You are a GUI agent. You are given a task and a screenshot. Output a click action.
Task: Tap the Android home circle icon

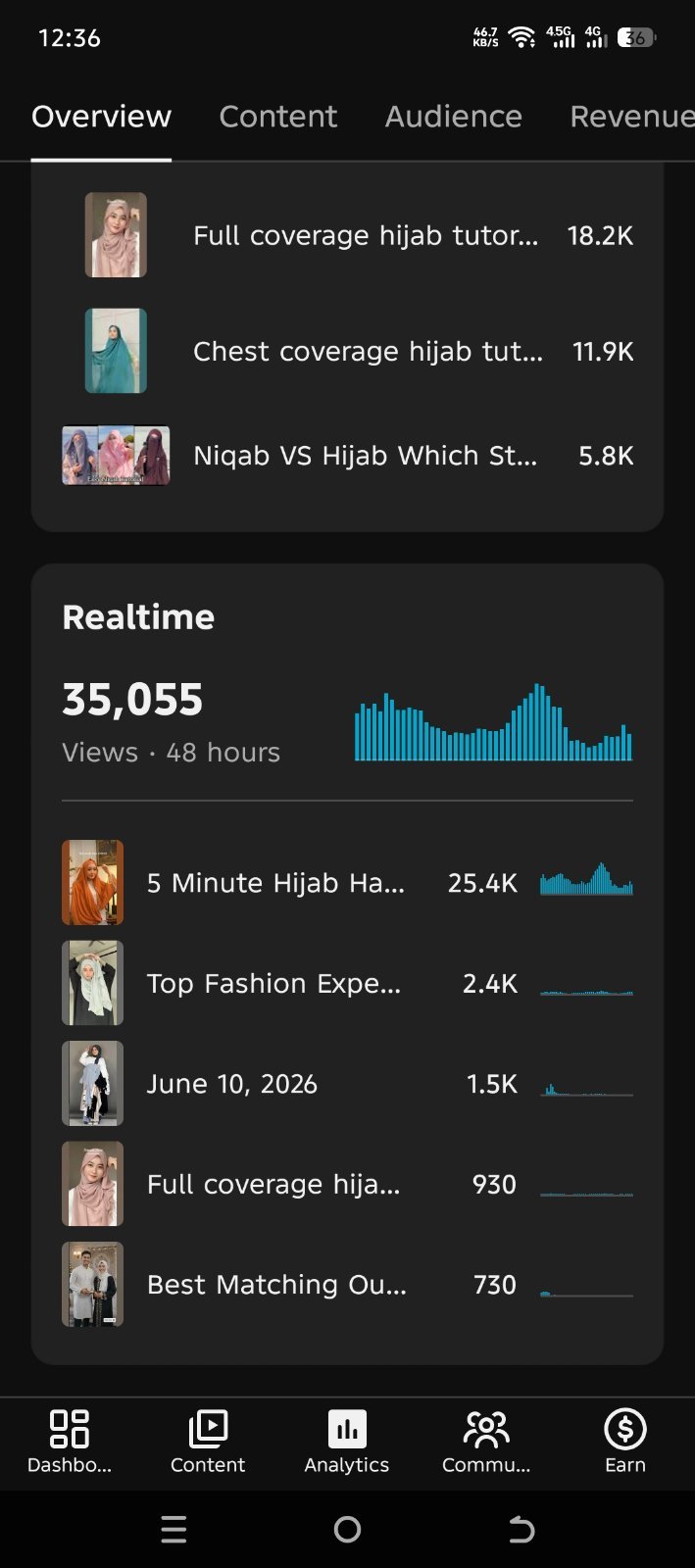click(x=347, y=1529)
